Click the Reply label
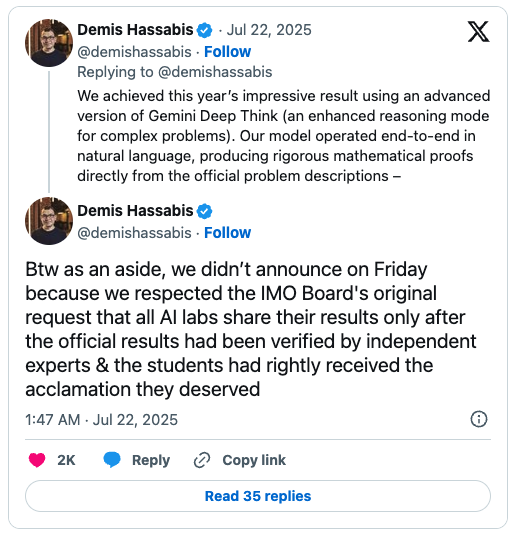This screenshot has width=515, height=536. click(x=151, y=460)
